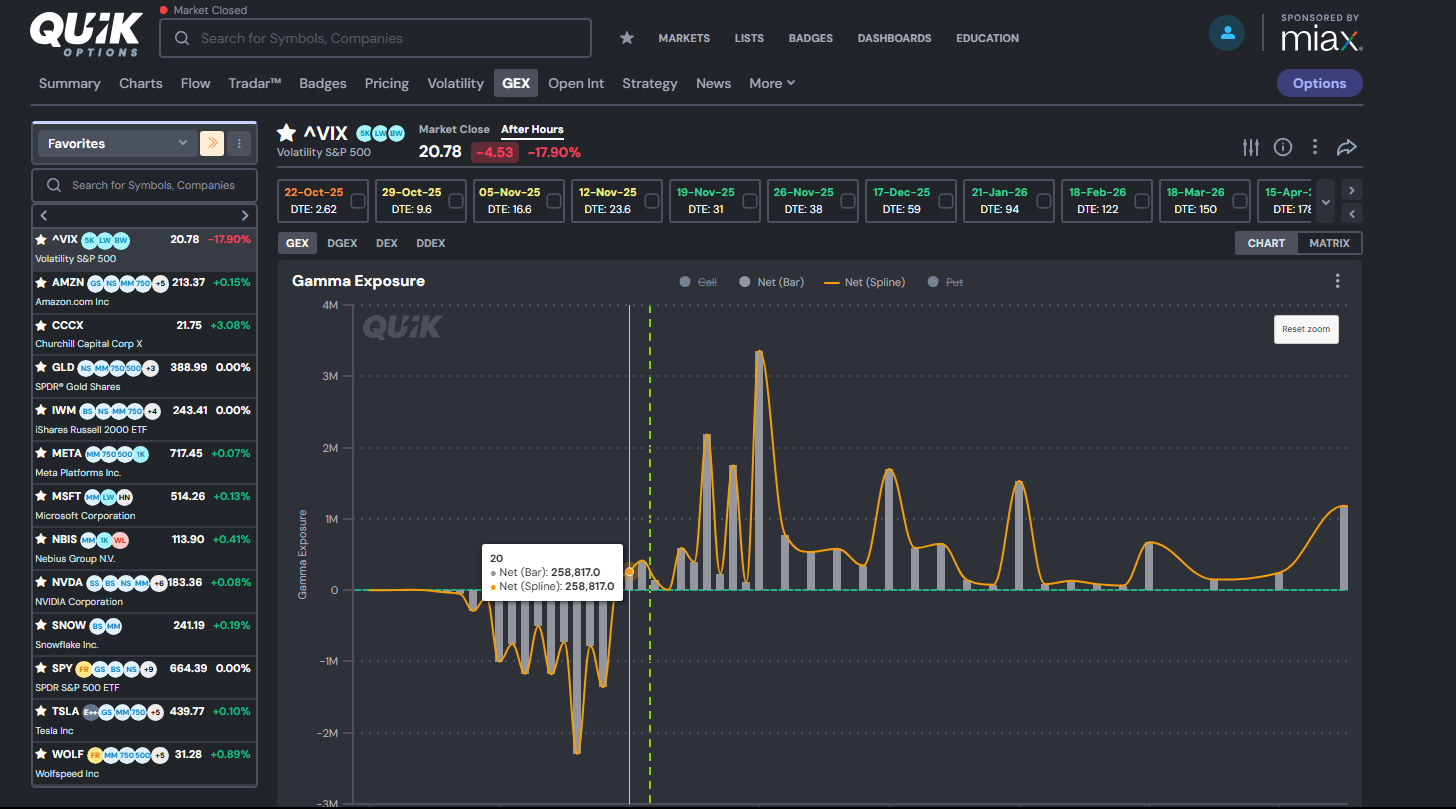Toggle the Net (Bar) legend item
1456x809 pixels.
point(771,282)
